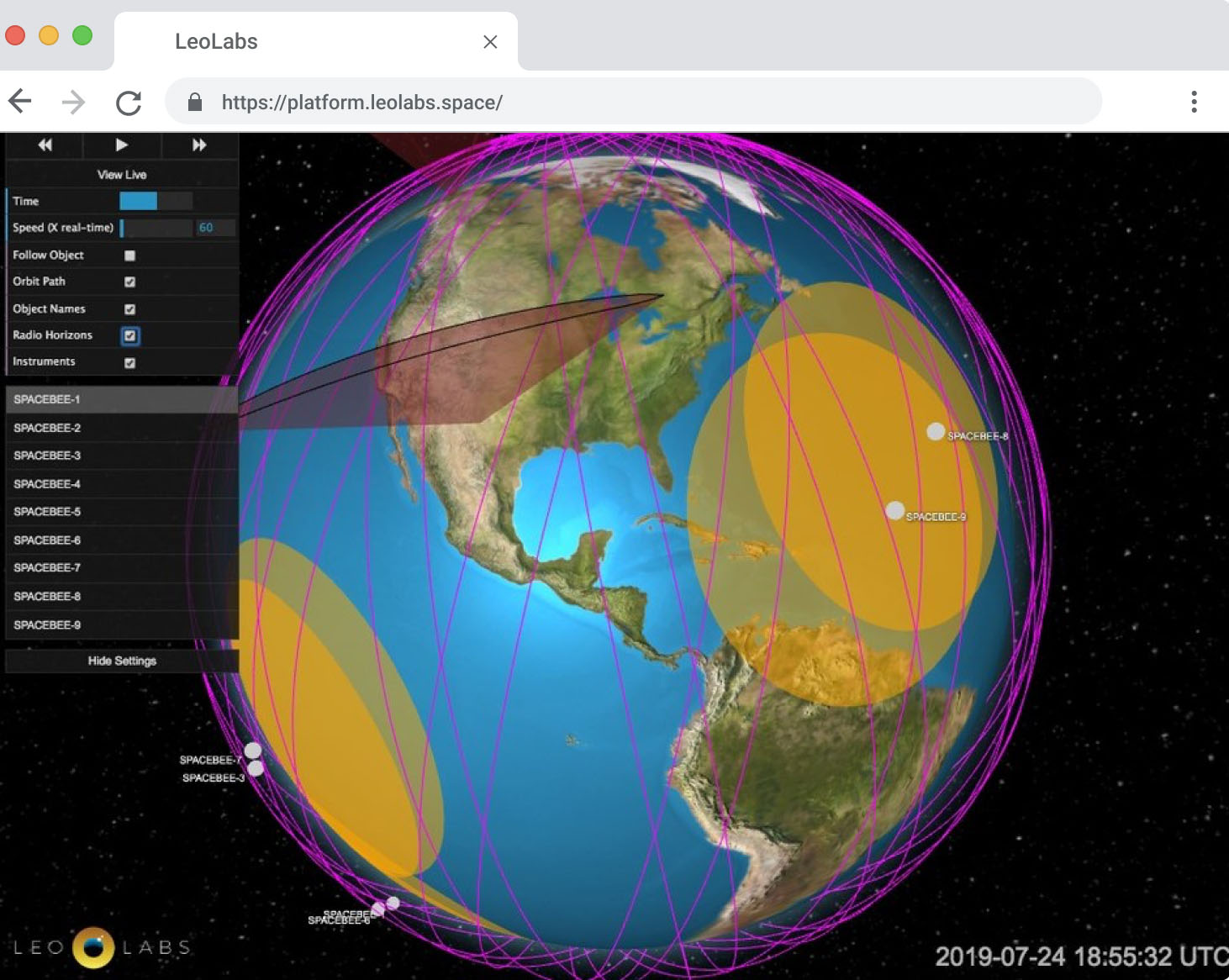This screenshot has width=1229, height=980.
Task: Toggle the Radio Horizons checkbox
Action: [129, 335]
